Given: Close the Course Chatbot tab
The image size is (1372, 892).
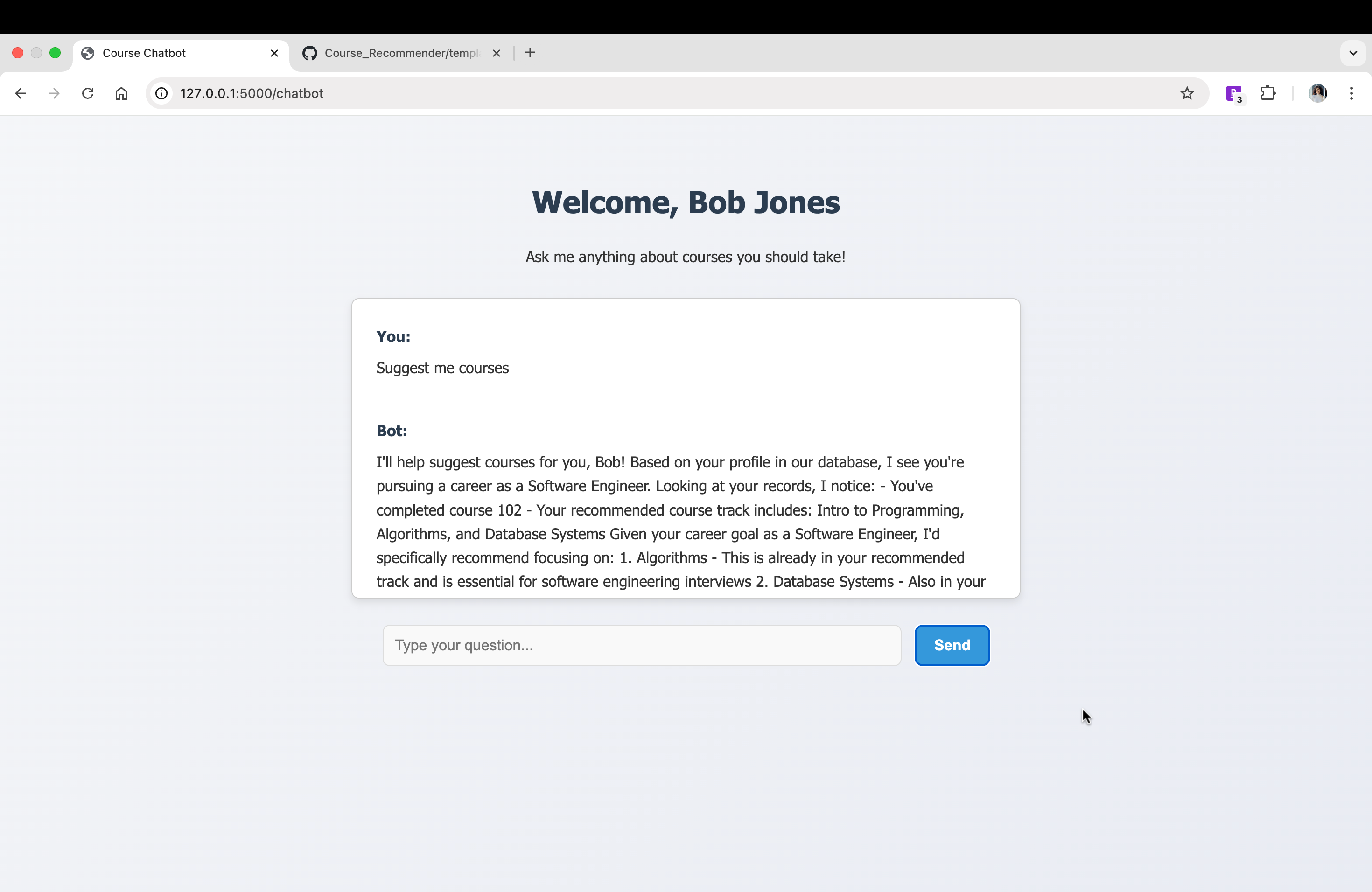Looking at the screenshot, I should 274,53.
